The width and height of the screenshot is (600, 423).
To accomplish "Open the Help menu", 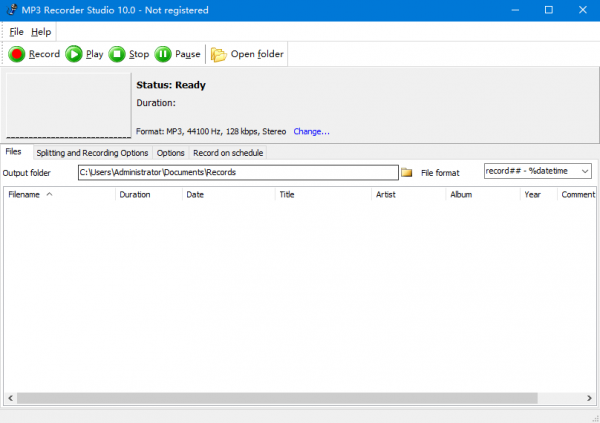I will coord(41,32).
